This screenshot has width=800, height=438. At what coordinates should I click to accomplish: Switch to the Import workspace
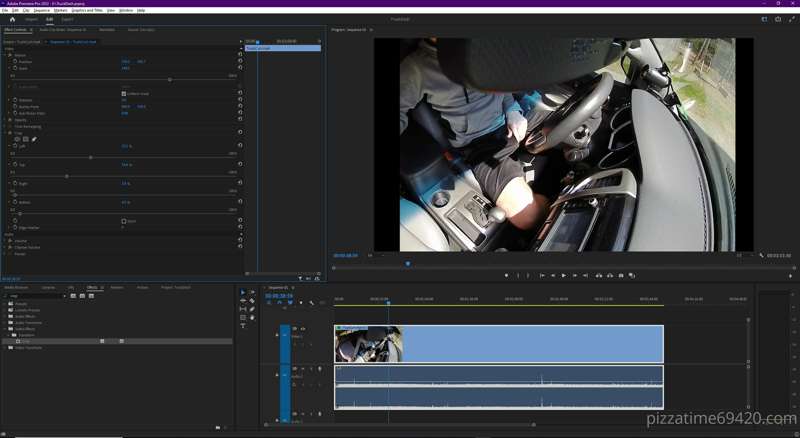coord(31,19)
